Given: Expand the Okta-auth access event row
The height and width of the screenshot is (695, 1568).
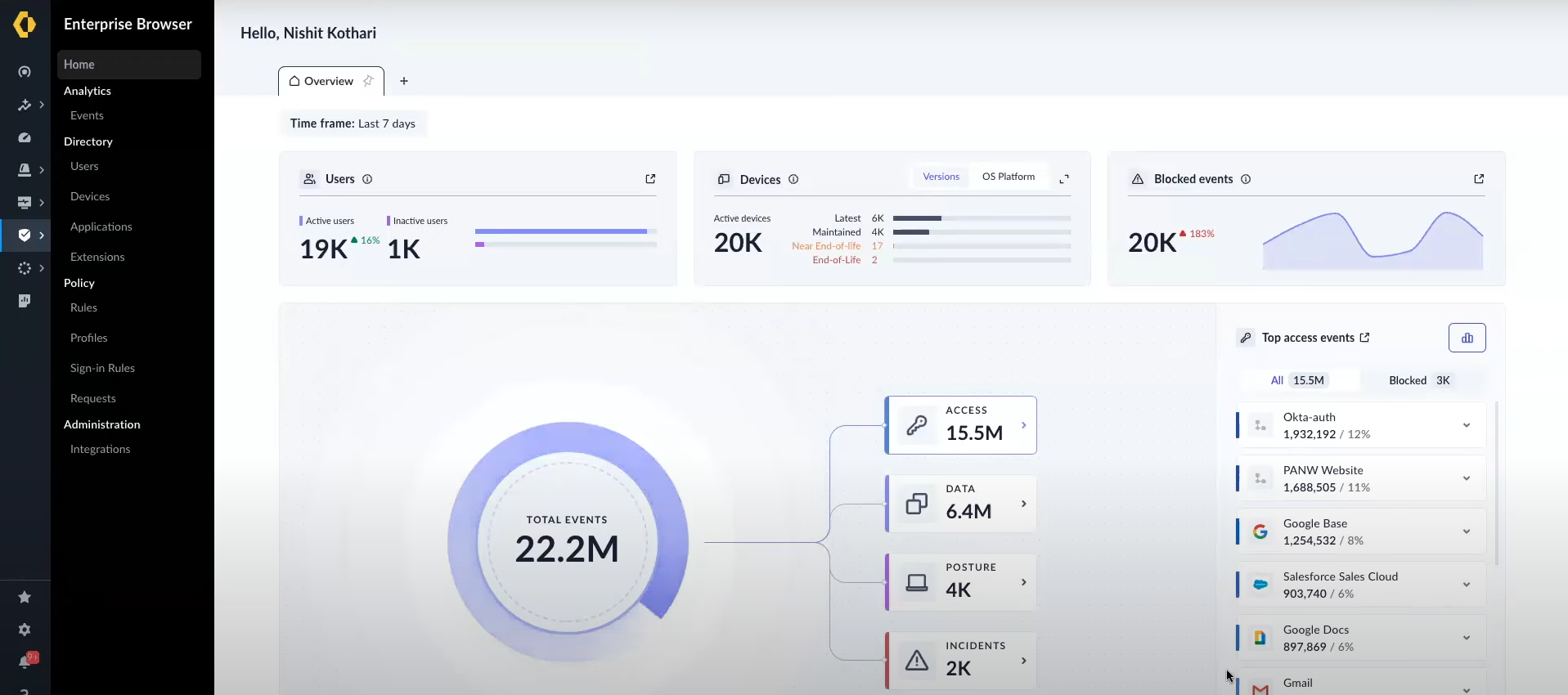Looking at the screenshot, I should (x=1466, y=425).
